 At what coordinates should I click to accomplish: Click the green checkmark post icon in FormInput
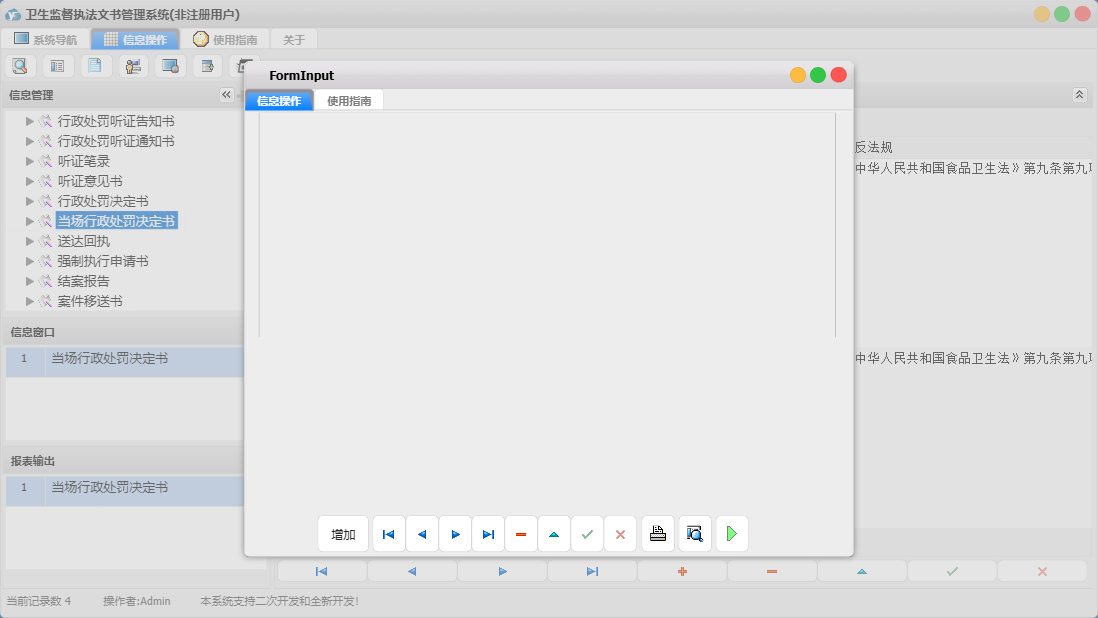pos(588,534)
